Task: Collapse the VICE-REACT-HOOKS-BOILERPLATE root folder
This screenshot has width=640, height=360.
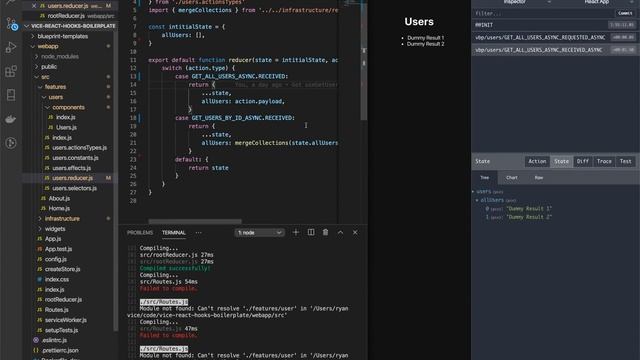Action: pyautogui.click(x=70, y=26)
